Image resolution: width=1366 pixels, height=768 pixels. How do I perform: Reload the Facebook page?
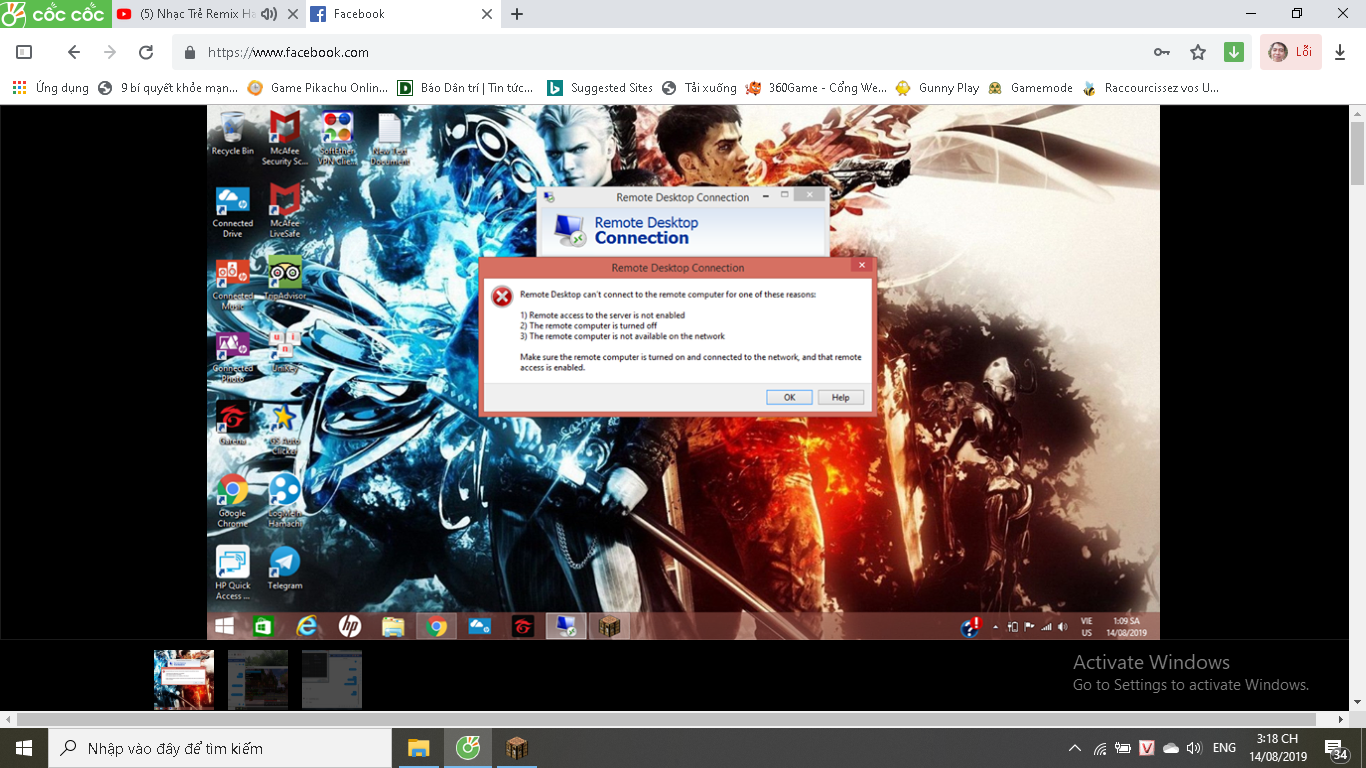(x=146, y=52)
